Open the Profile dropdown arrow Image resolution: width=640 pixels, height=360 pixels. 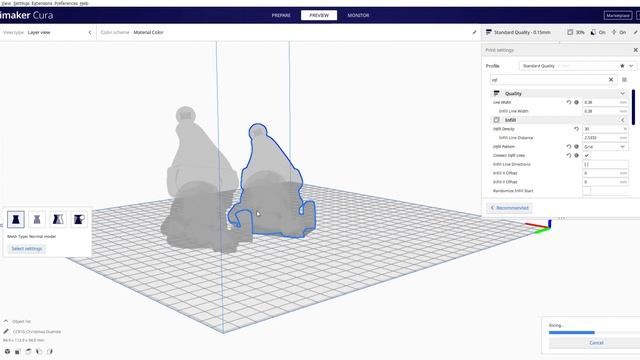[x=631, y=66]
